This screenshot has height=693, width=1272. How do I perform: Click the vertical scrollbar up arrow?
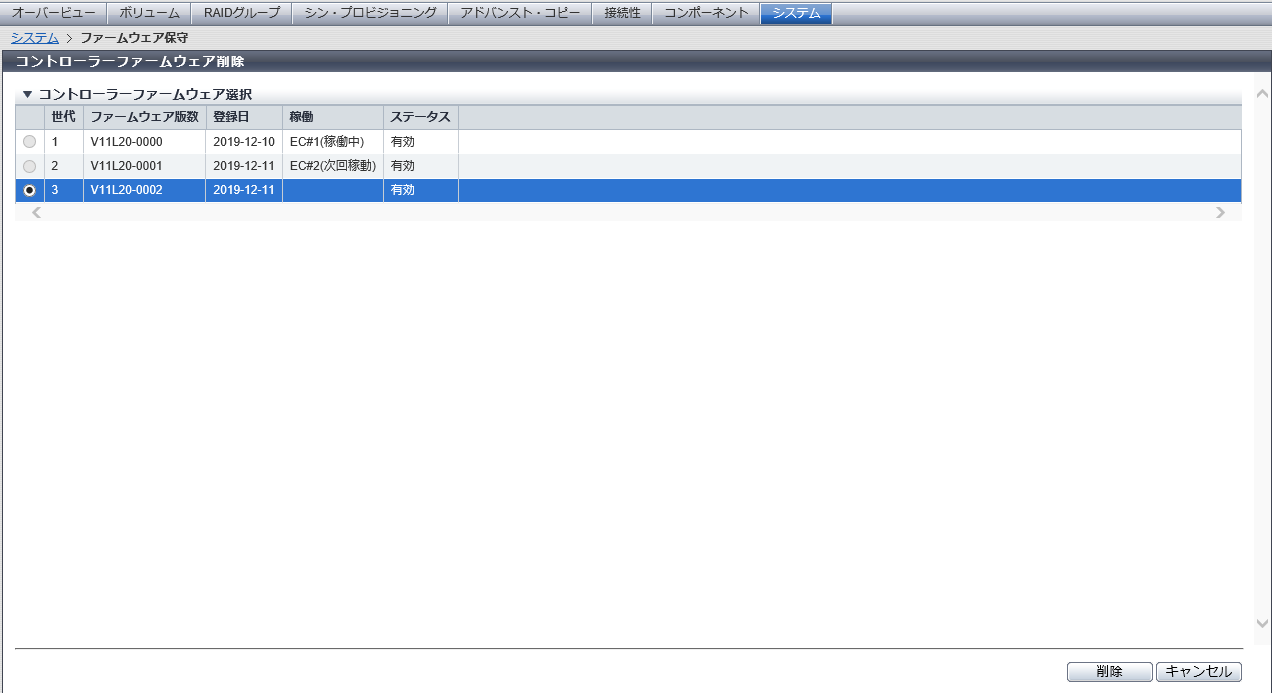pos(1261,95)
